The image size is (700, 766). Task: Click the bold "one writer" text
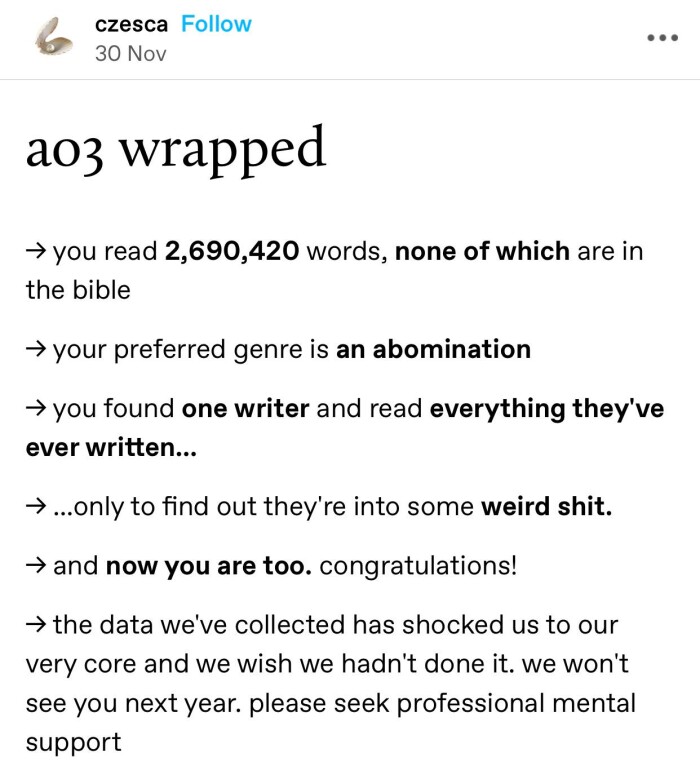pyautogui.click(x=246, y=409)
